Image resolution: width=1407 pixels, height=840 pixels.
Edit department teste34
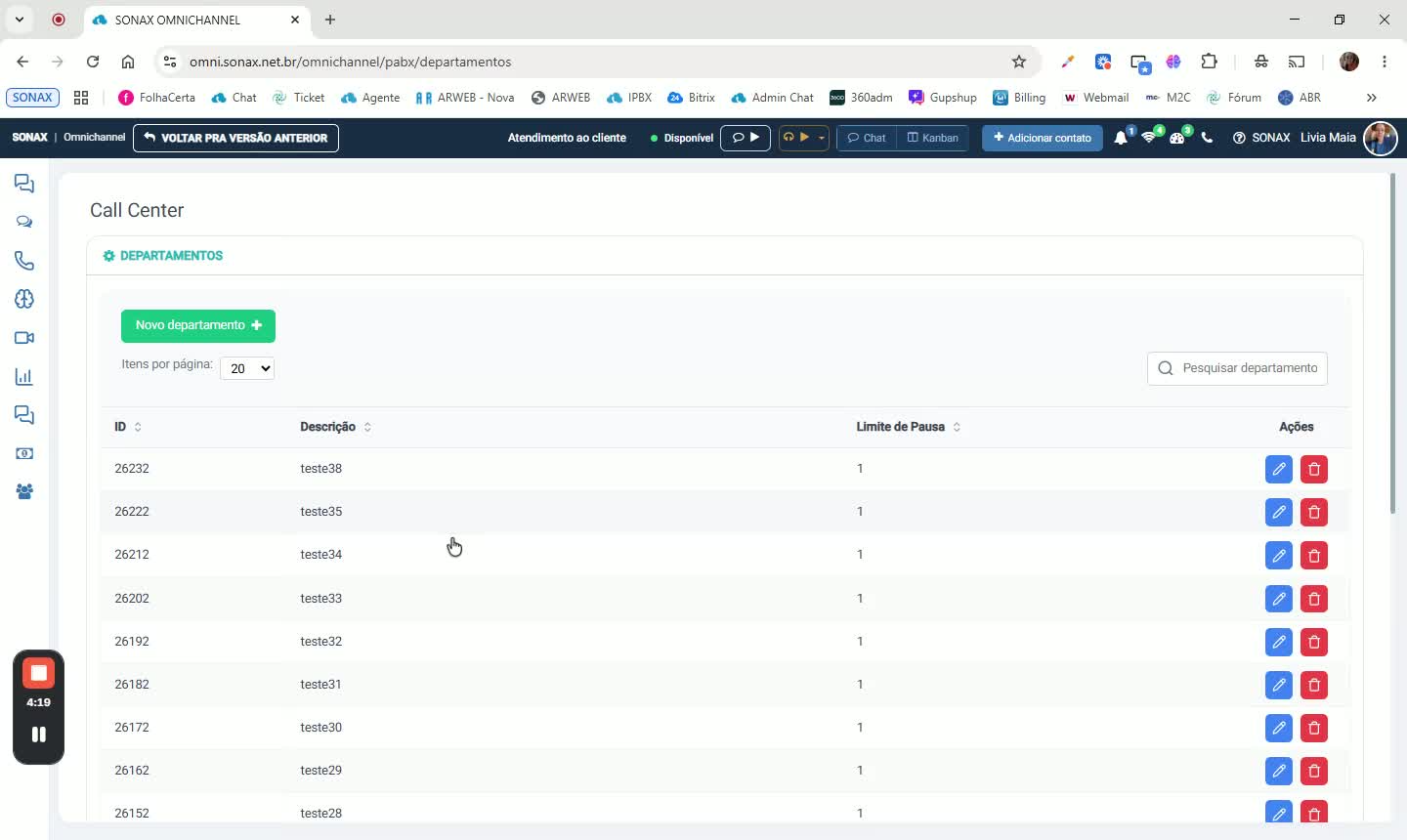pyautogui.click(x=1278, y=555)
